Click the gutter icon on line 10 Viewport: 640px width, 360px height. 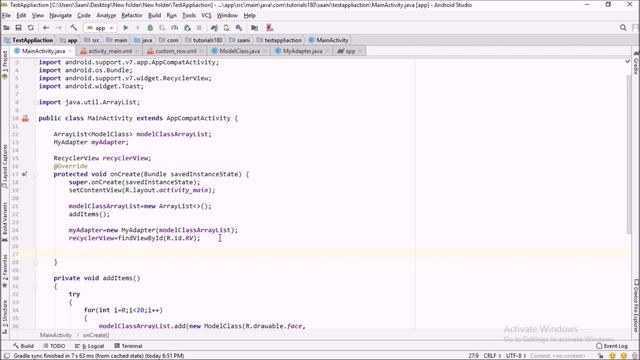click(x=25, y=118)
